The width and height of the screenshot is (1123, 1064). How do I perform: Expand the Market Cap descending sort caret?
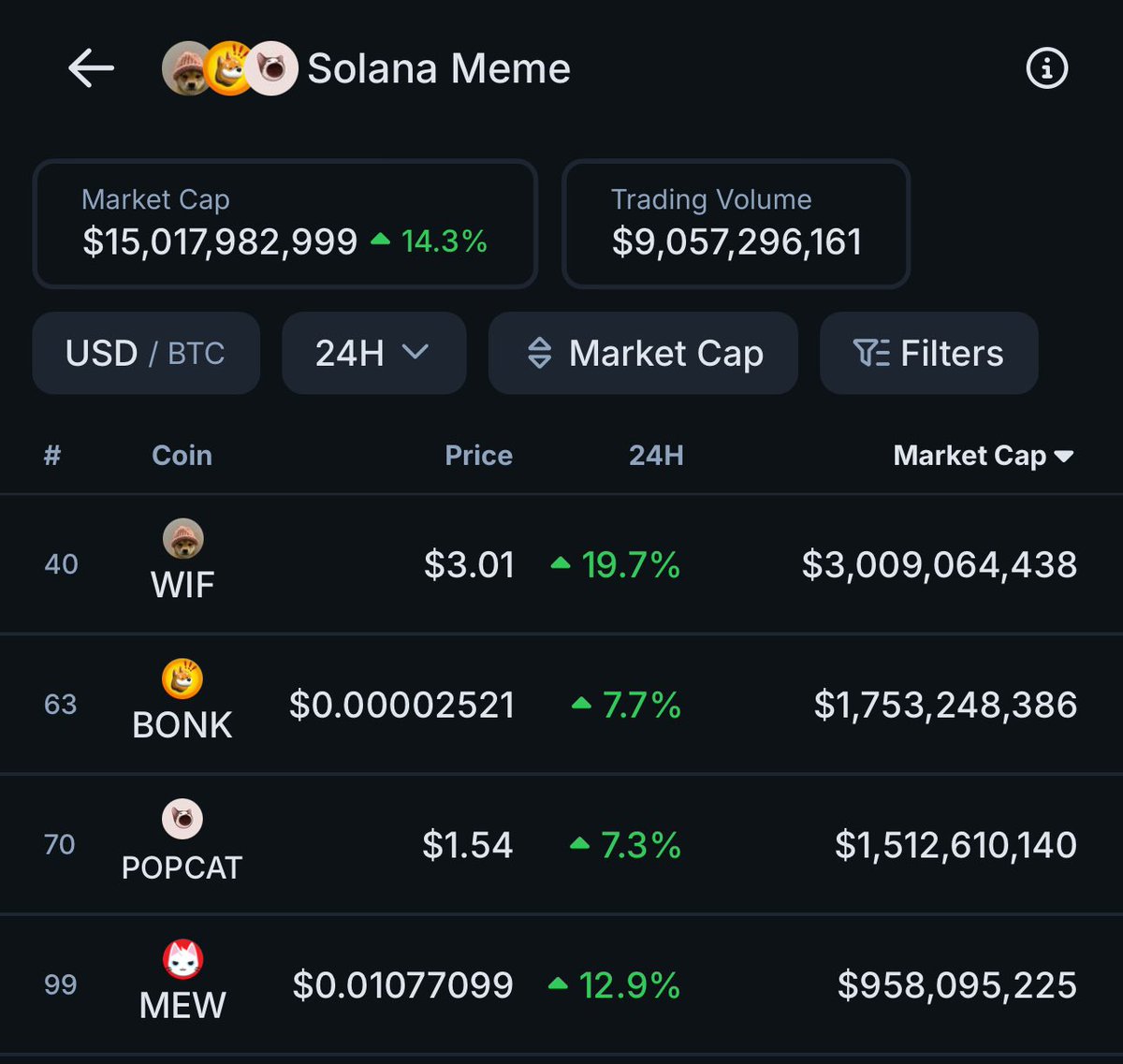[x=1066, y=456]
